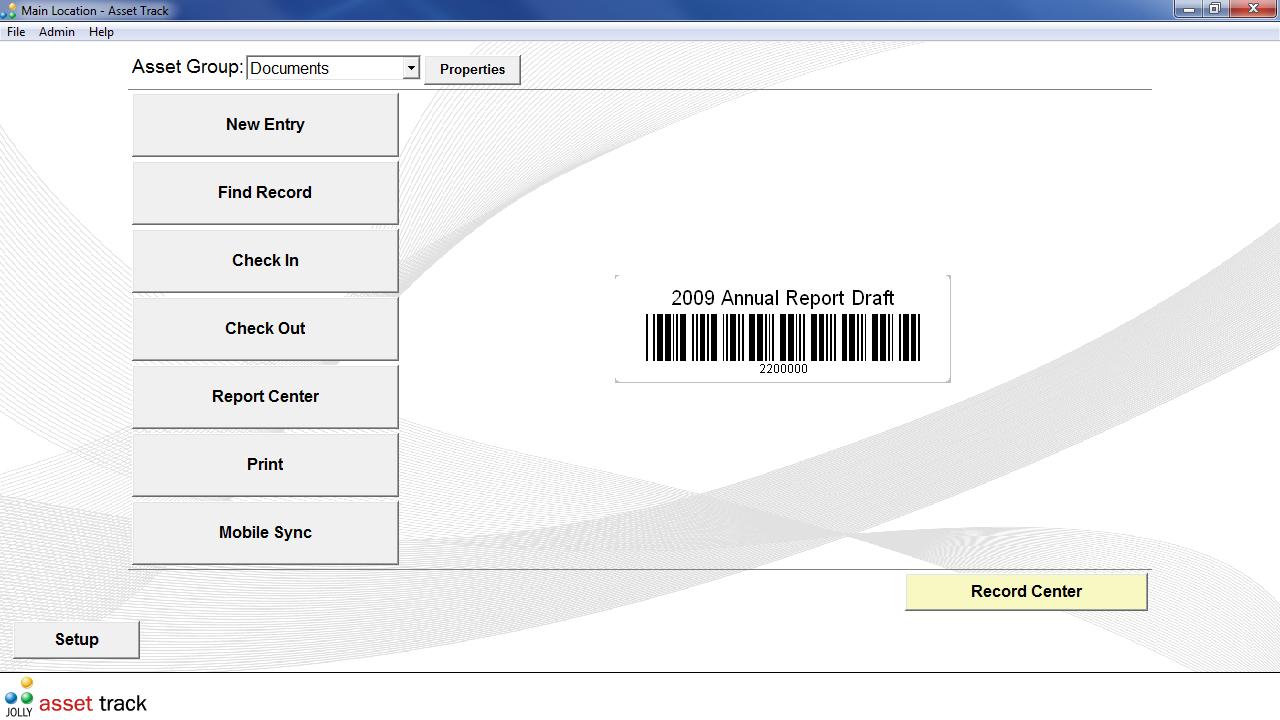The image size is (1280, 720).
Task: Minimize the Asset Track window
Action: click(1188, 9)
